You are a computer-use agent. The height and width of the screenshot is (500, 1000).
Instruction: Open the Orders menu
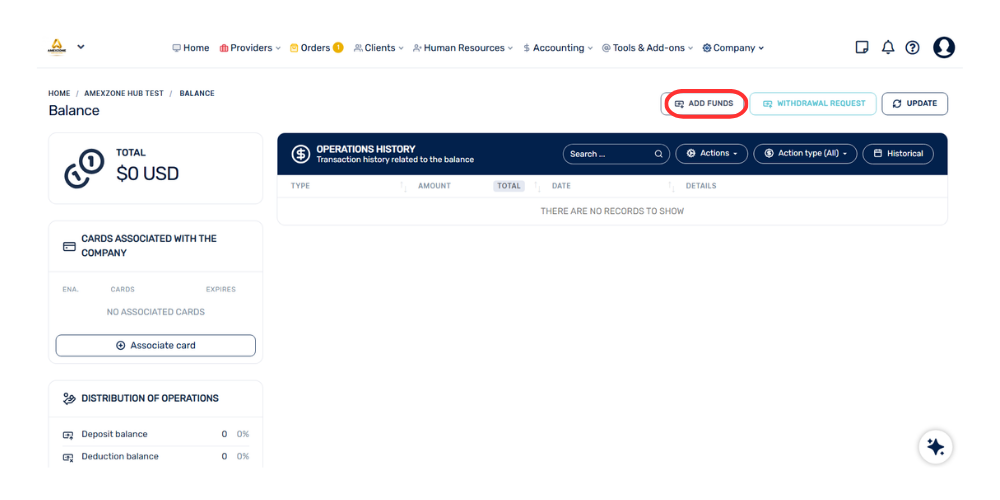click(x=311, y=48)
